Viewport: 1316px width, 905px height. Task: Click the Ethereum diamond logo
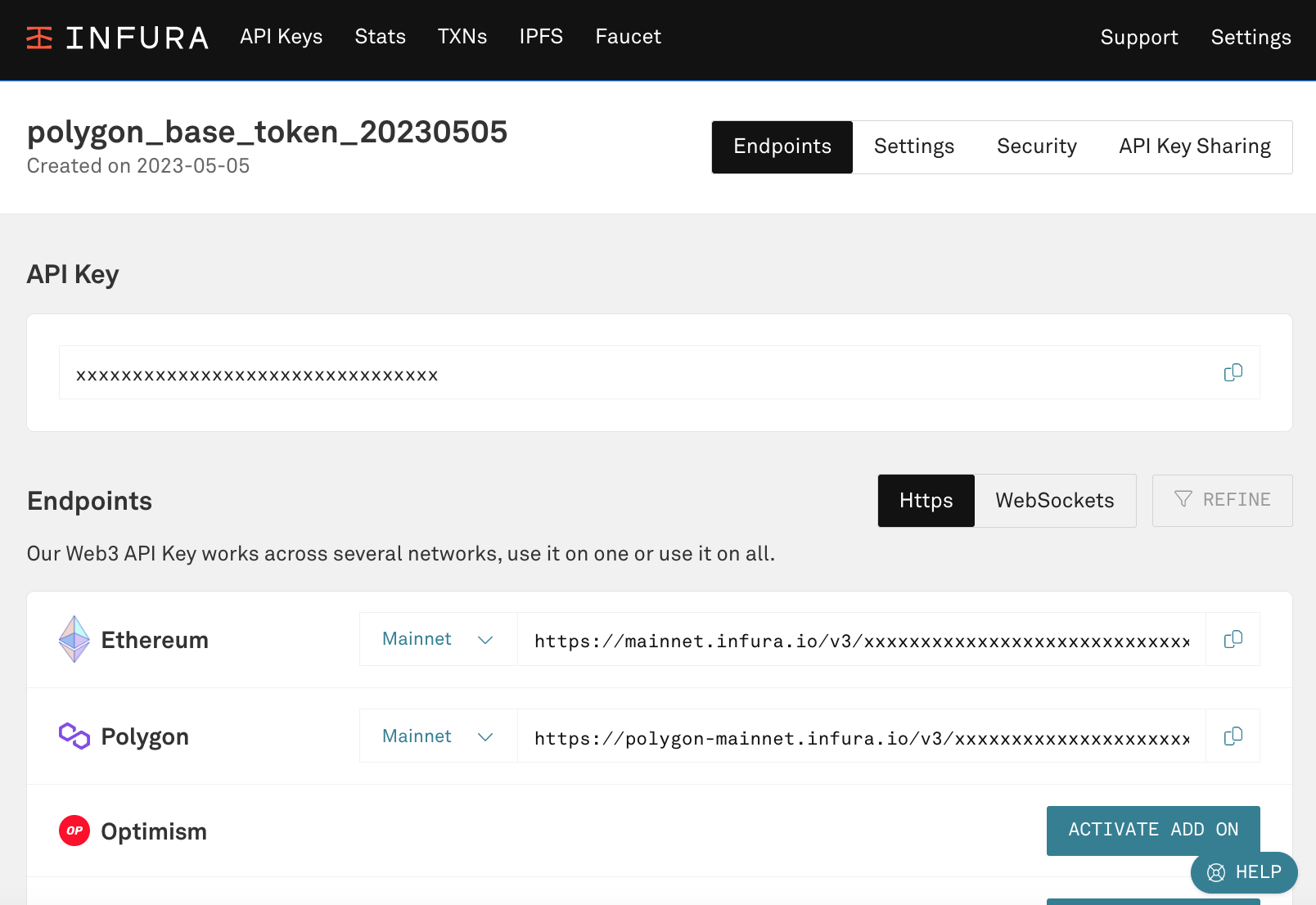(74, 639)
